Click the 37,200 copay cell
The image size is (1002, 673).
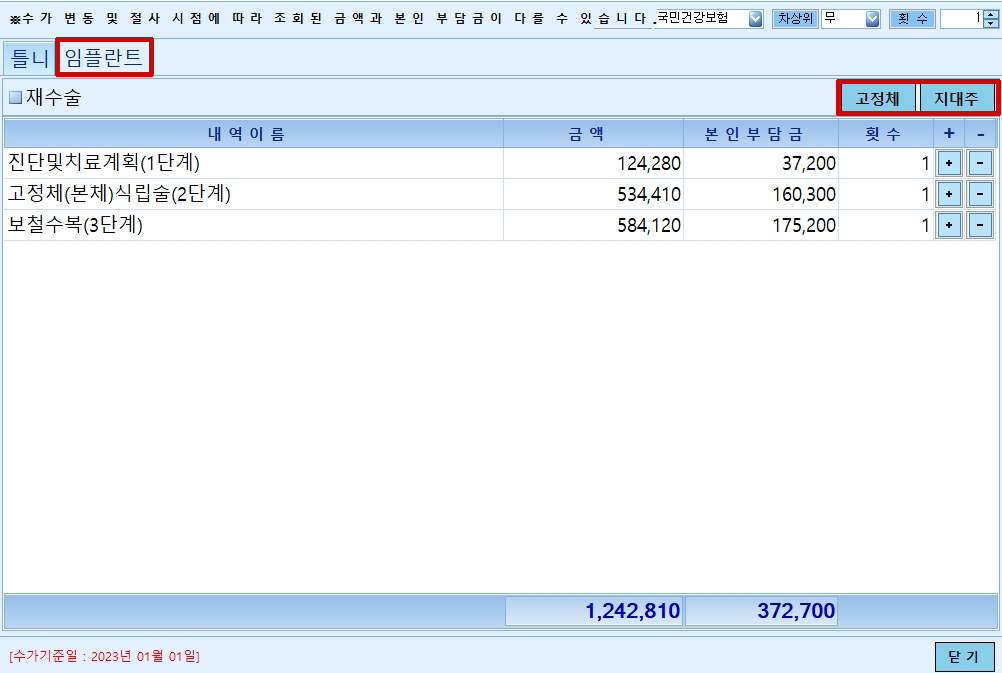[x=760, y=163]
